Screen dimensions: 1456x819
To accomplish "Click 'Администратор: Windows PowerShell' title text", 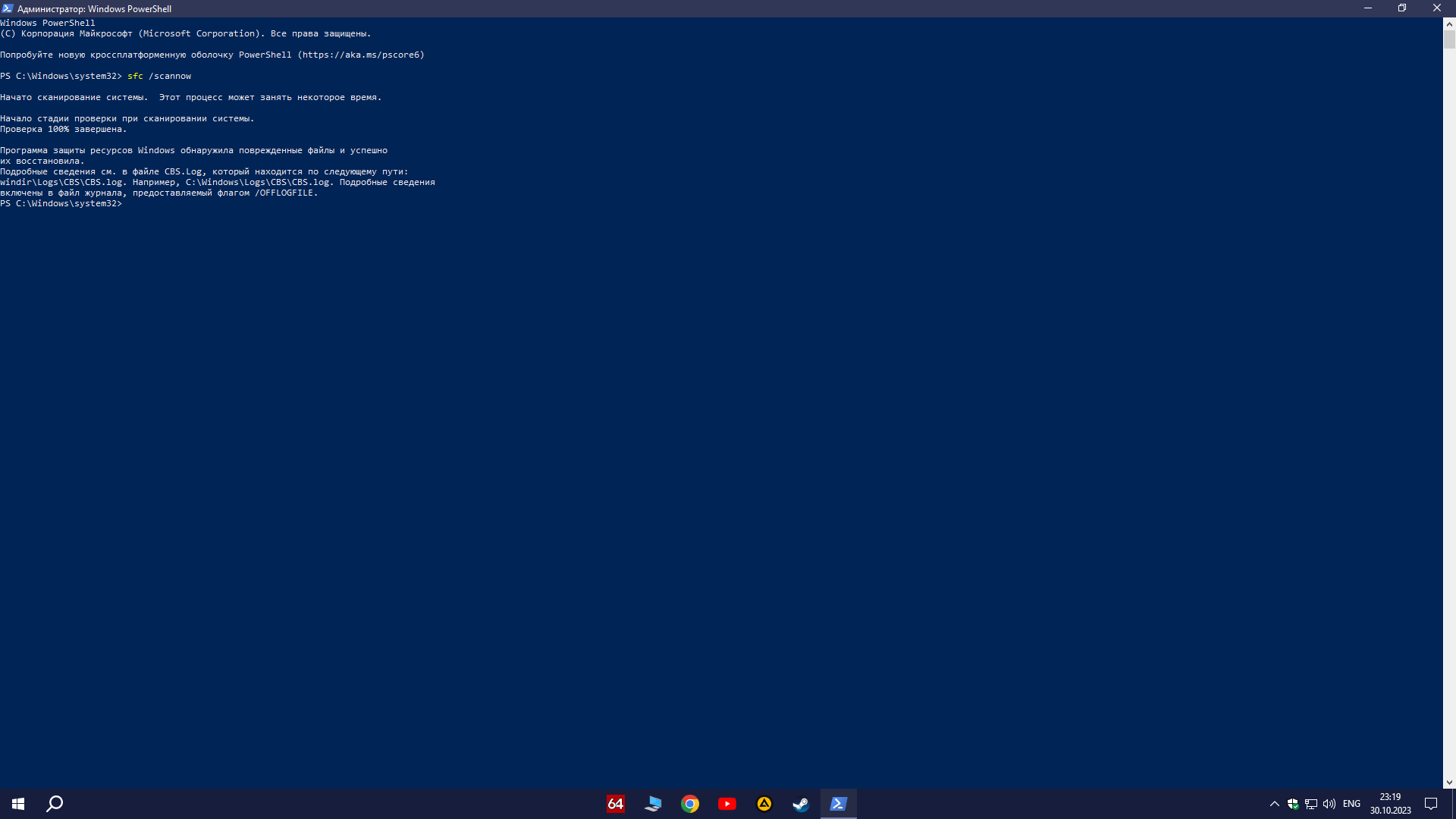I will tap(95, 9).
